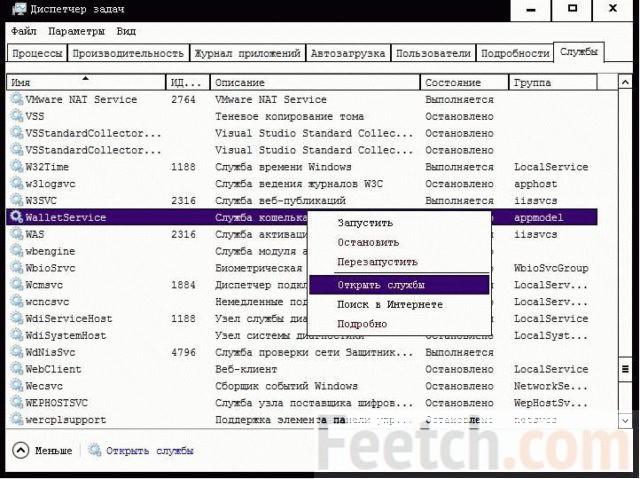The height and width of the screenshot is (479, 640).
Task: Click the scrollbar up arrow
Action: pos(625,82)
